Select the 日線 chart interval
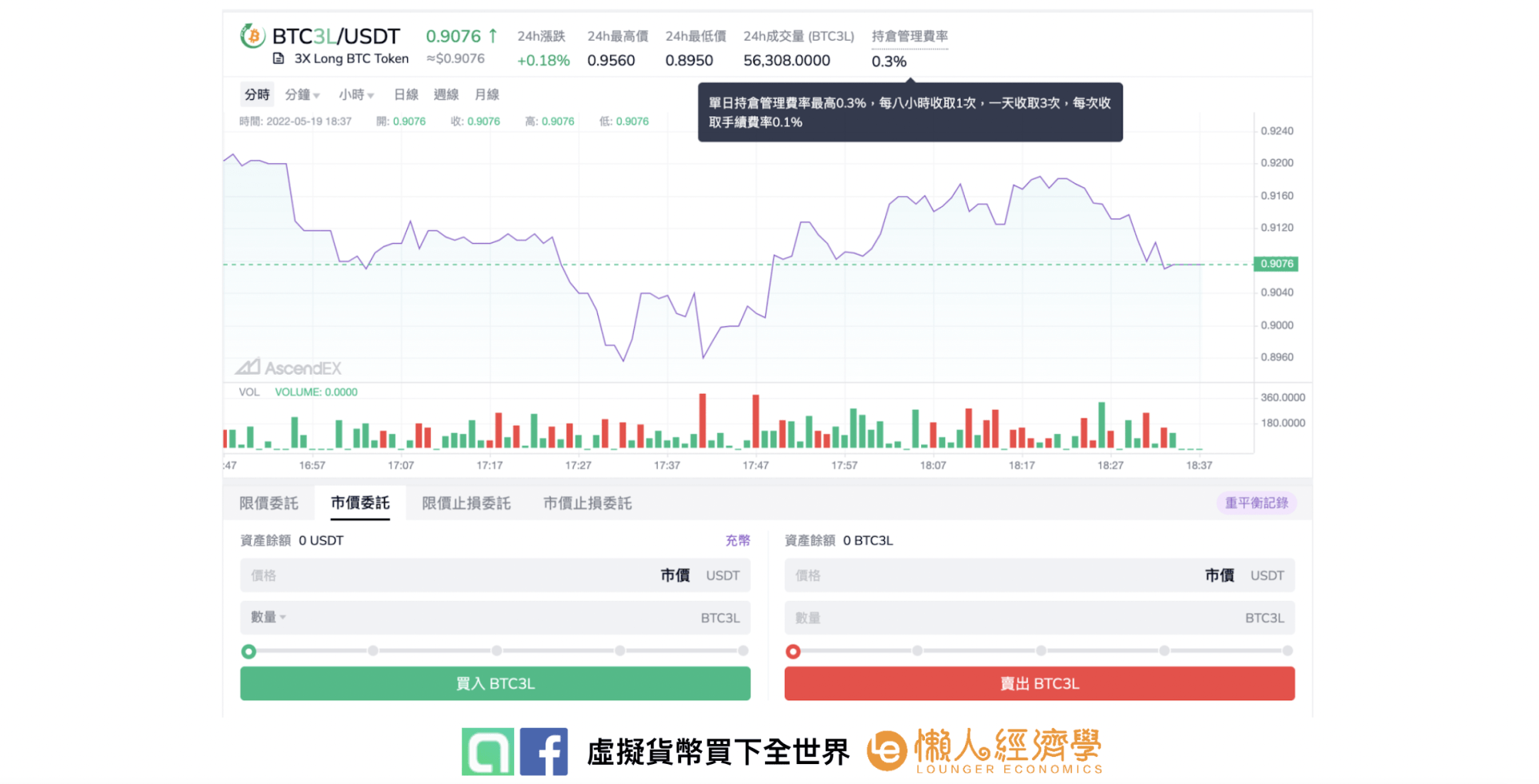 click(406, 95)
